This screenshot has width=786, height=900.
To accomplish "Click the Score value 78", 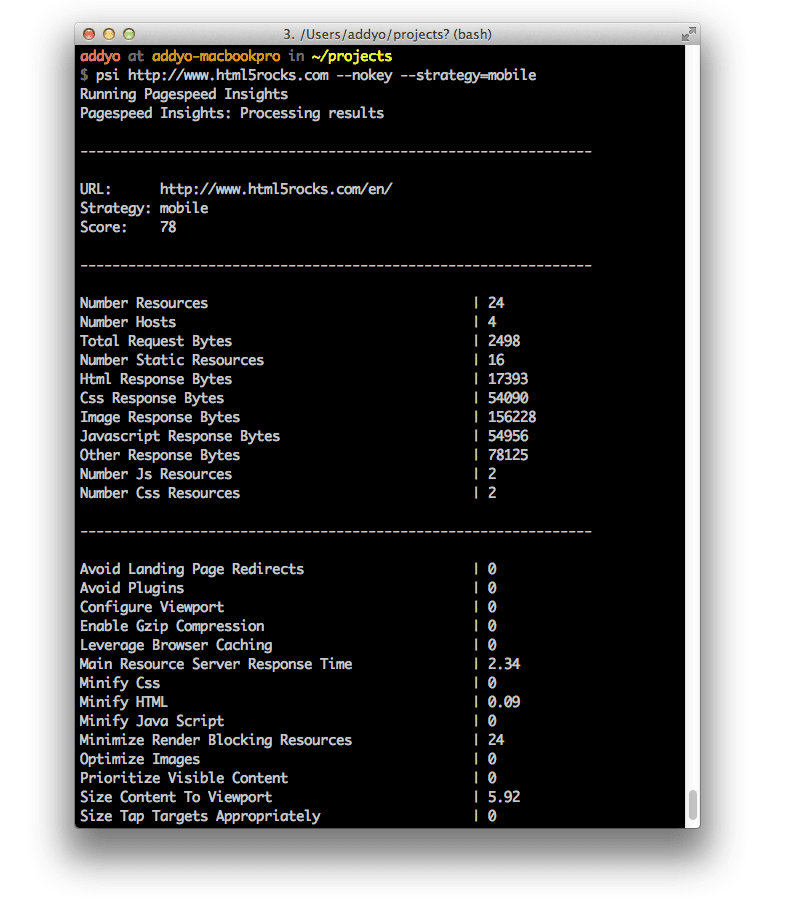I will 168,227.
